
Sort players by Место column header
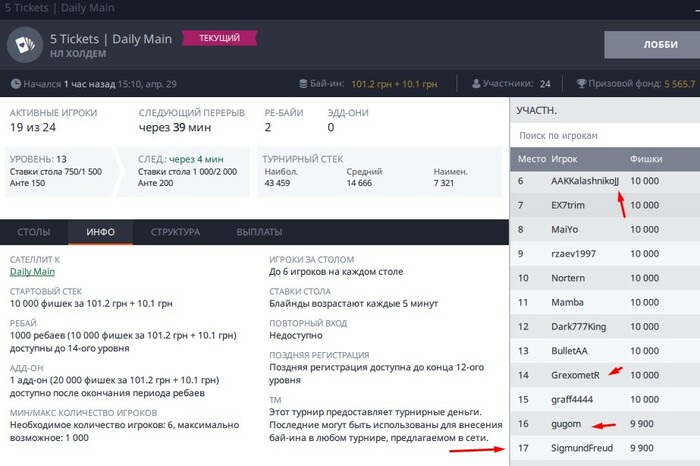coord(532,159)
